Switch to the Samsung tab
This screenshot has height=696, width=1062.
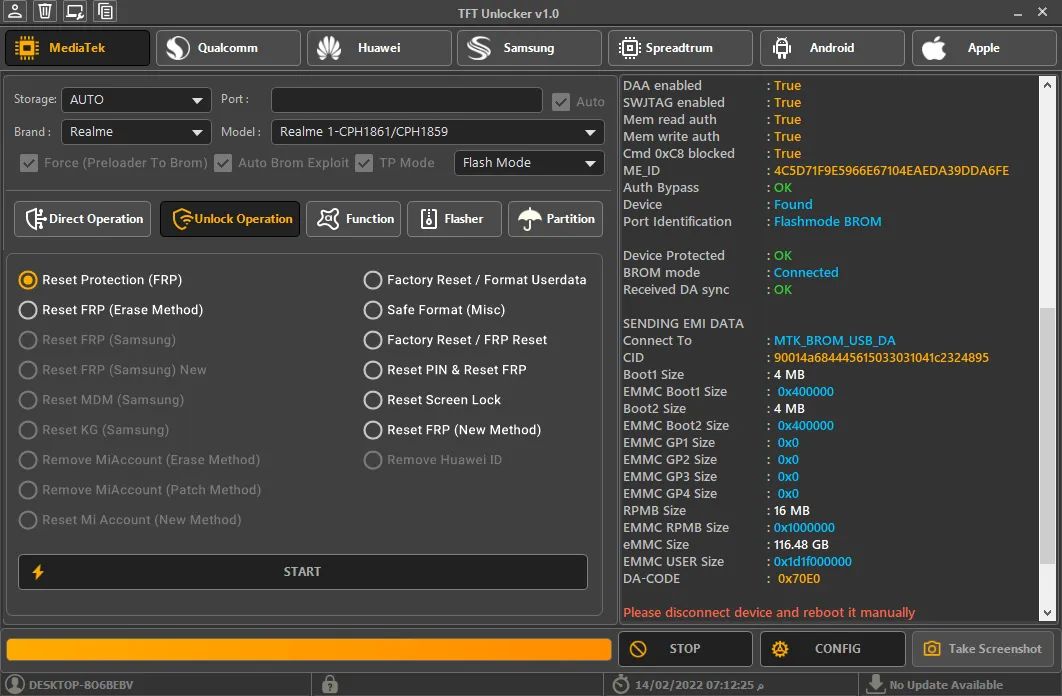[x=530, y=48]
